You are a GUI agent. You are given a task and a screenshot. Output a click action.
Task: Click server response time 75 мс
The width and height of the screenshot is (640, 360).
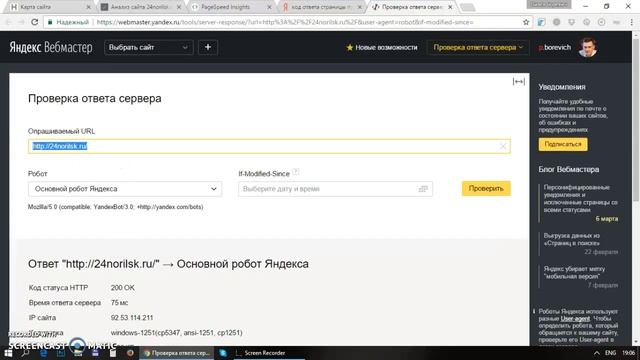pos(119,303)
